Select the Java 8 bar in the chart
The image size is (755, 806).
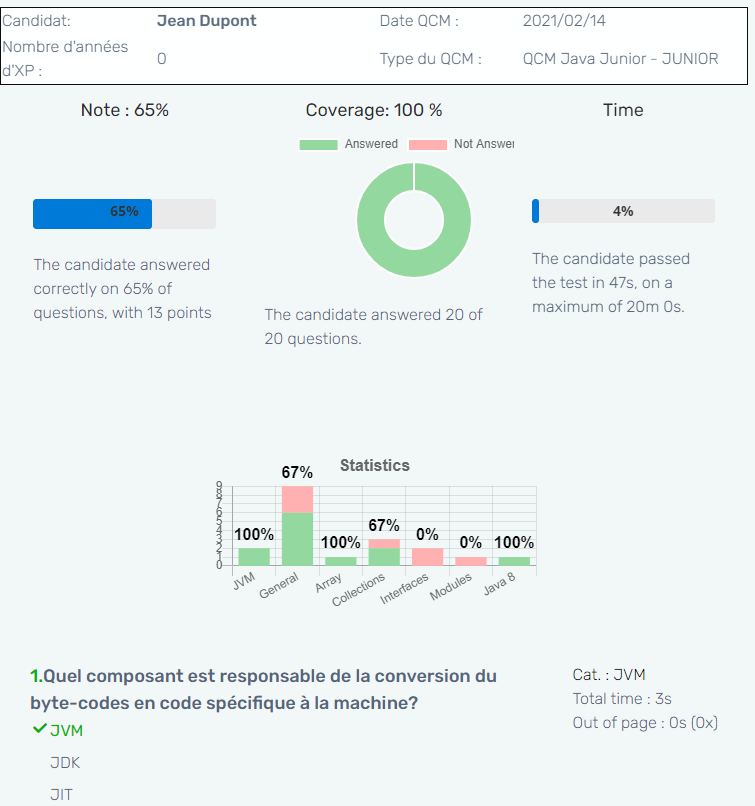(x=514, y=561)
